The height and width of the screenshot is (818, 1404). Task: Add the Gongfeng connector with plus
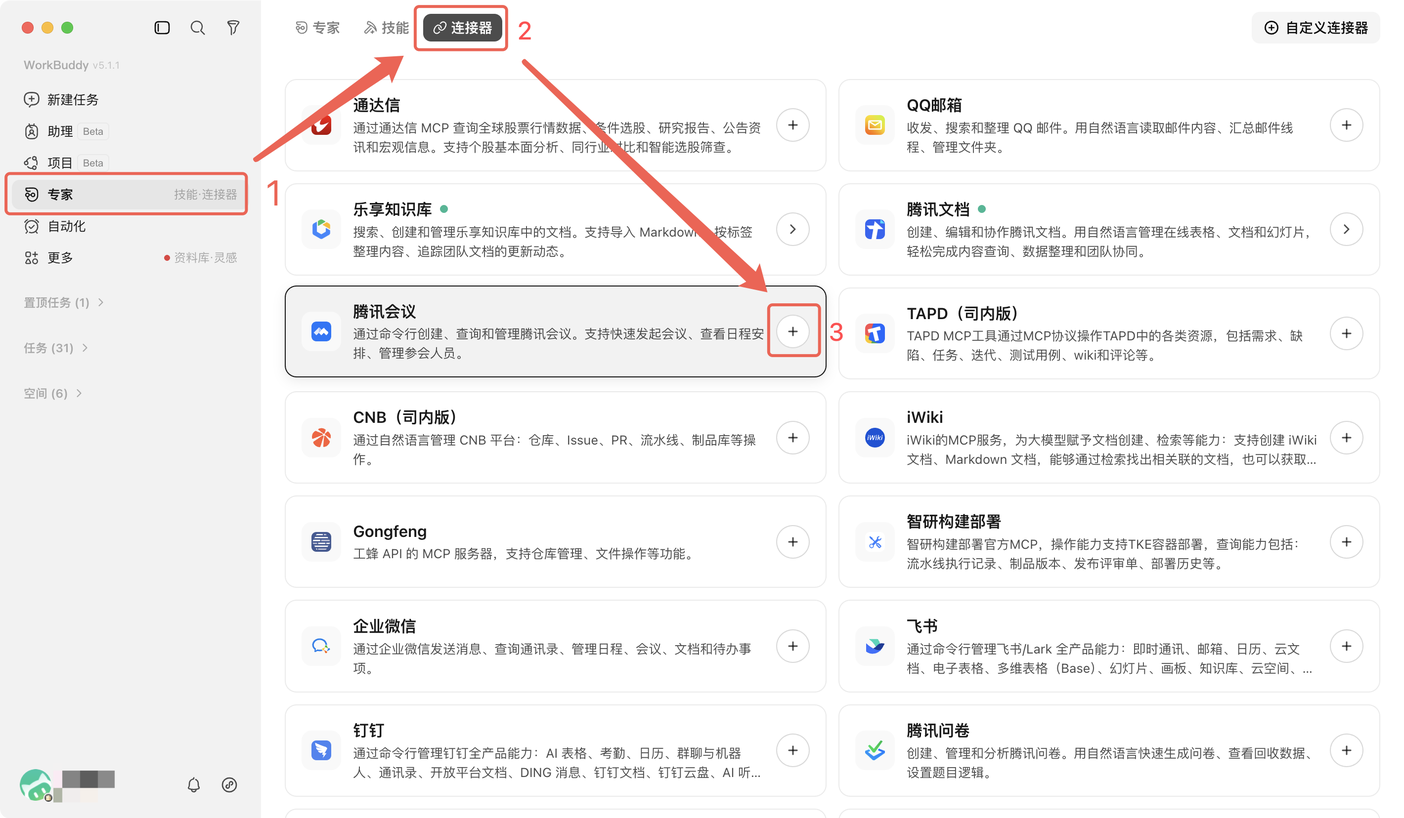793,542
